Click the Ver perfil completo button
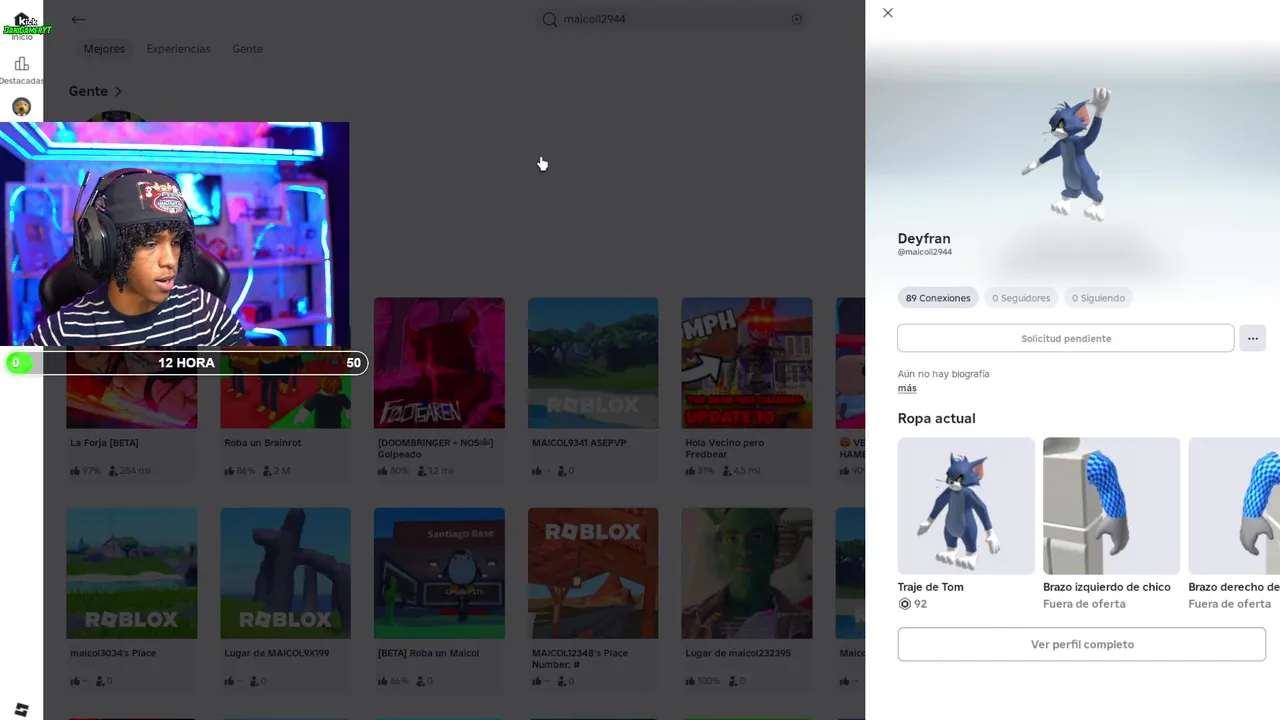 tap(1082, 644)
